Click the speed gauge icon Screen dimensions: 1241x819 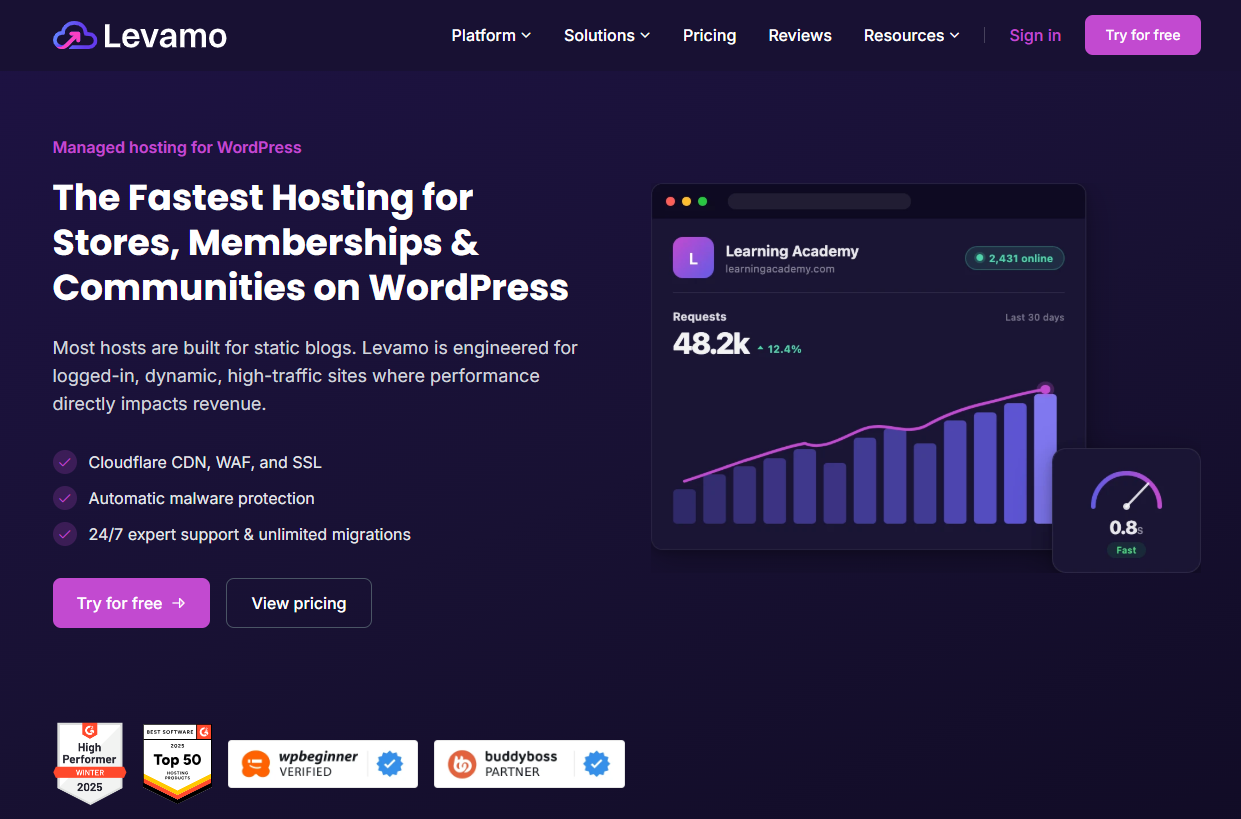point(1126,491)
